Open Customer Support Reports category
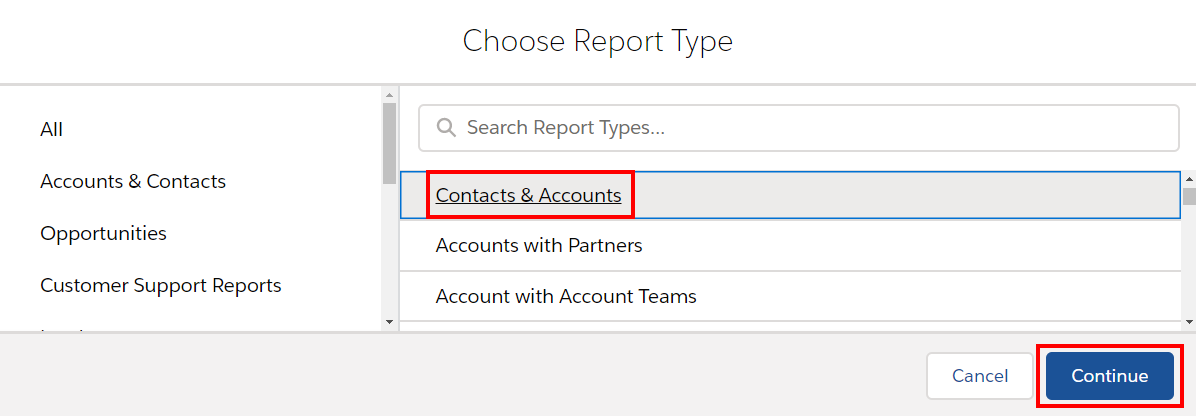Viewport: 1196px width, 416px height. [161, 285]
